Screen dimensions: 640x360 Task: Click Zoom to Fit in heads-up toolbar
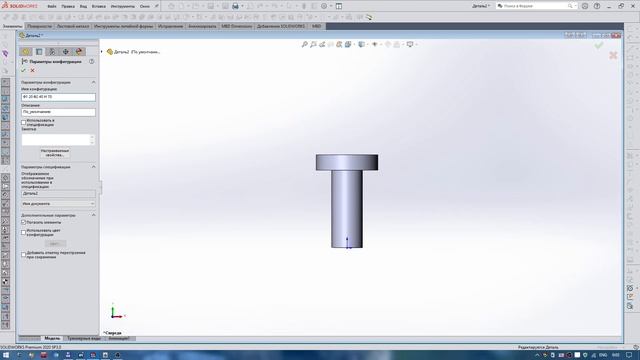pos(304,44)
